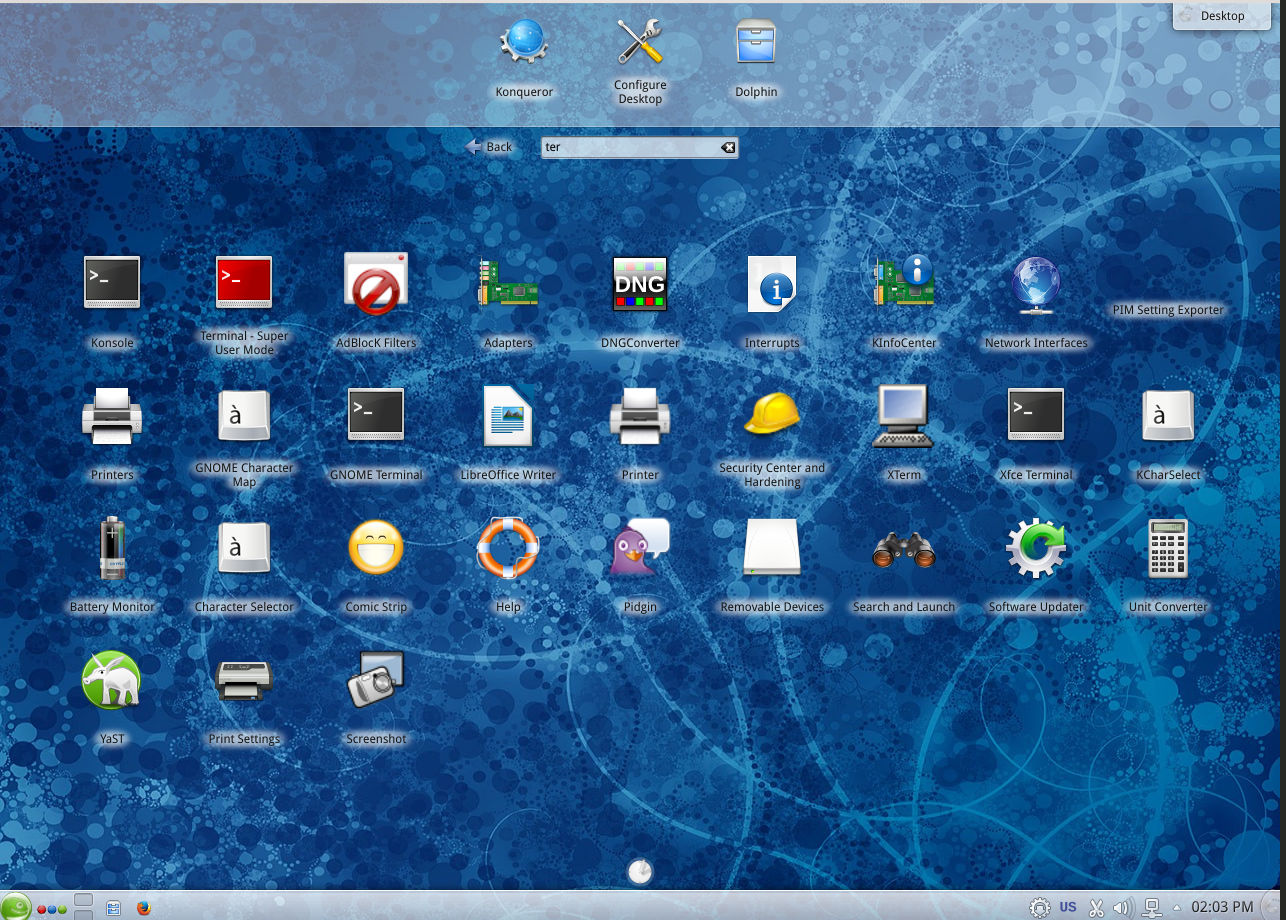Open the file manager from taskbar
The height and width of the screenshot is (920, 1286).
[x=113, y=908]
